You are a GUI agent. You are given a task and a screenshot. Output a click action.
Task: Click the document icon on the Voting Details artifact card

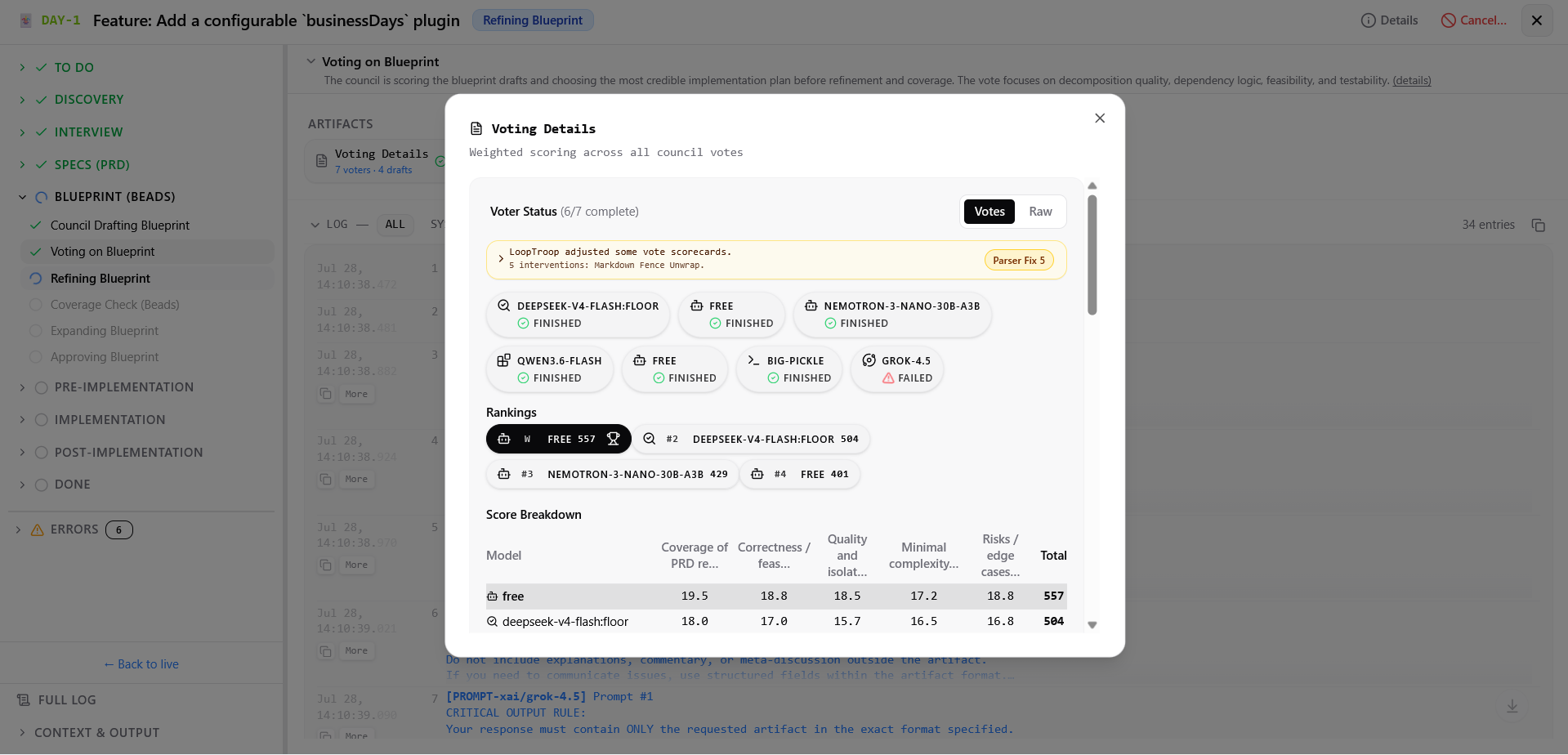322,161
